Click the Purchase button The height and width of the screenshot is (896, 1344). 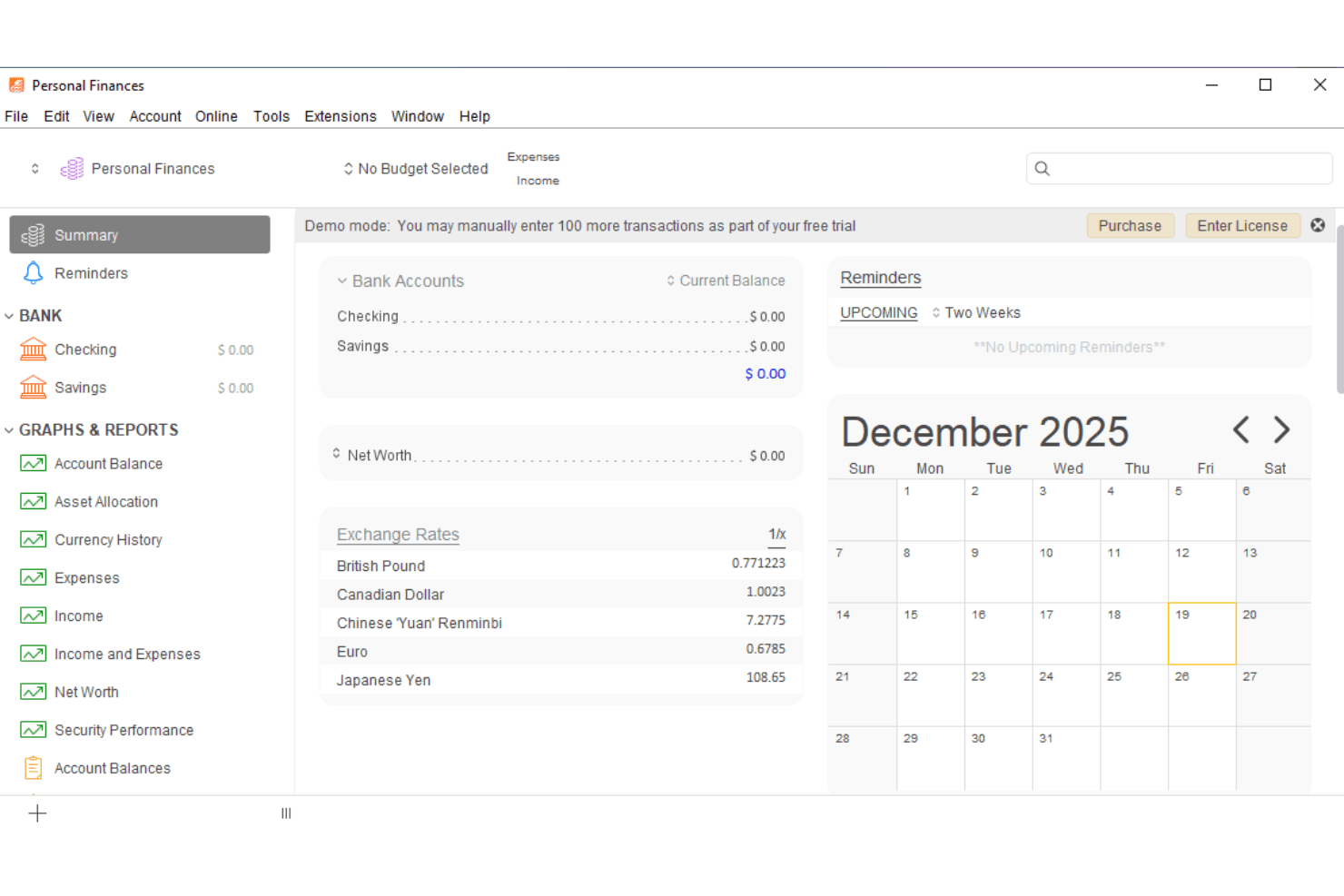tap(1131, 226)
